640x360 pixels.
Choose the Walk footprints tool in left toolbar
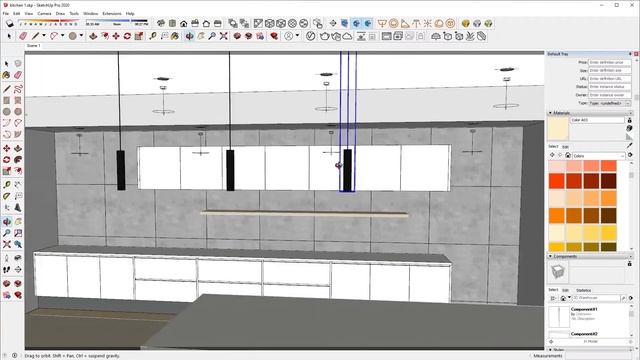point(7,270)
